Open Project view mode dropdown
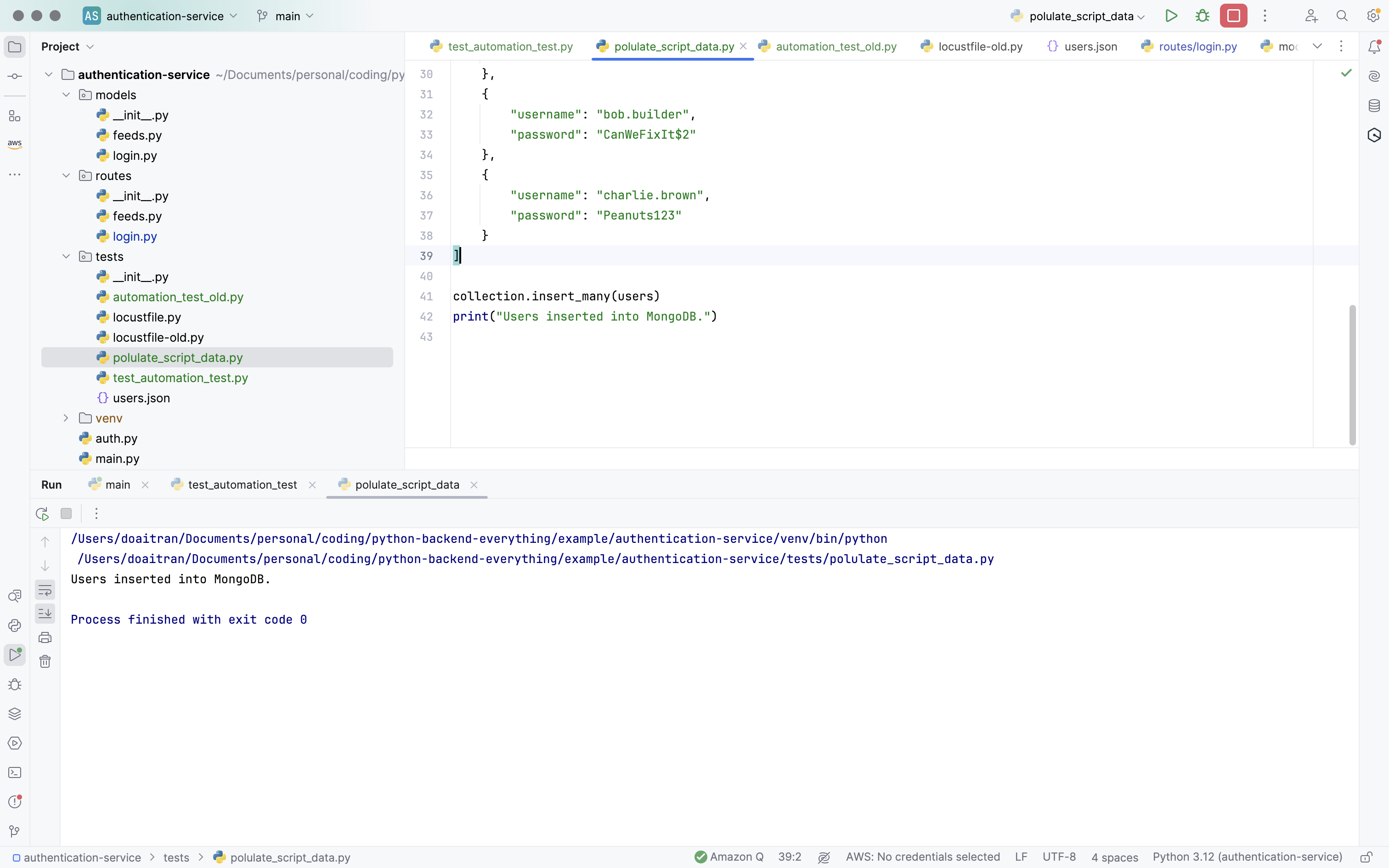The width and height of the screenshot is (1389, 868). (67, 46)
